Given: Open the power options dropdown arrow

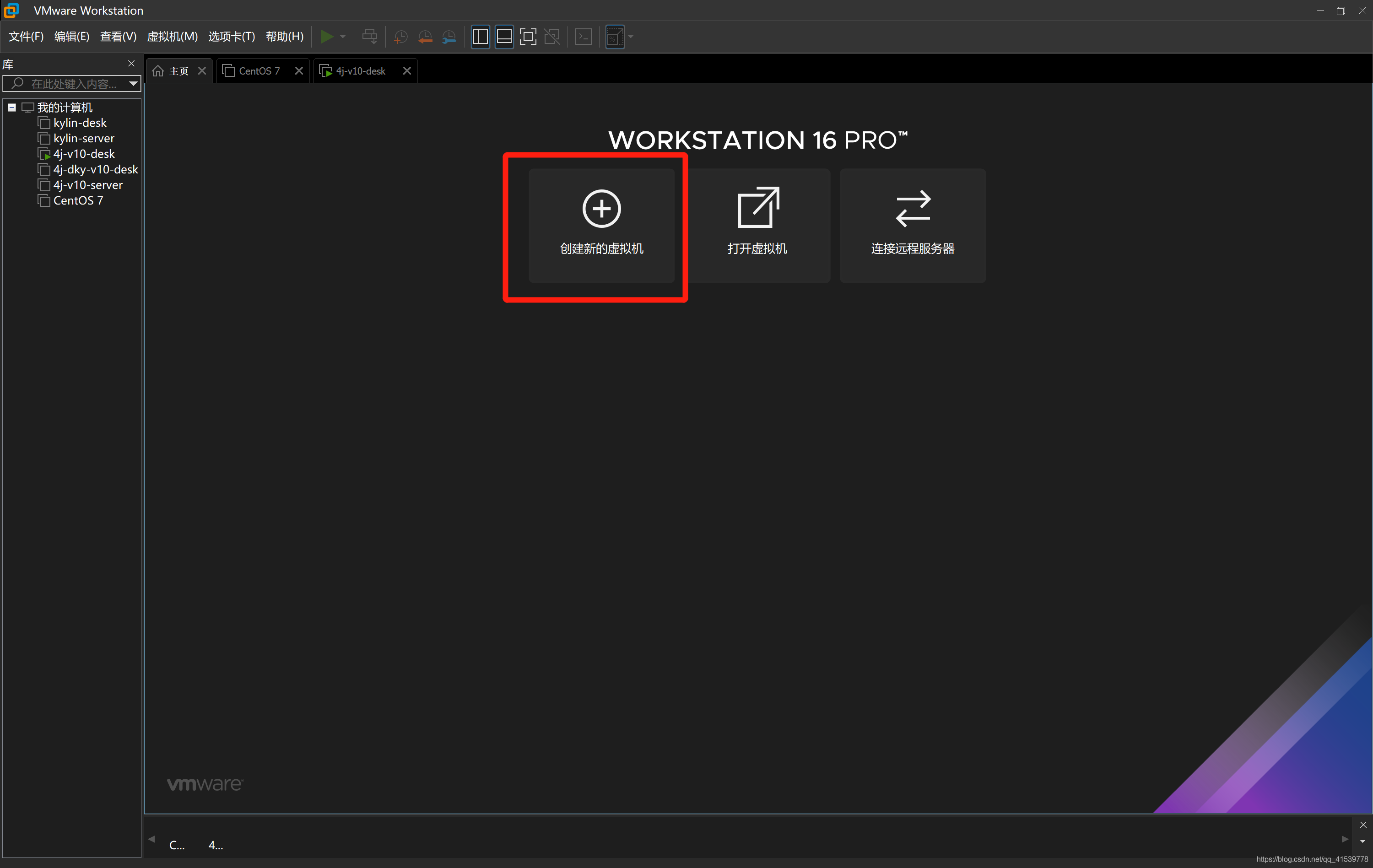Looking at the screenshot, I should [x=343, y=37].
